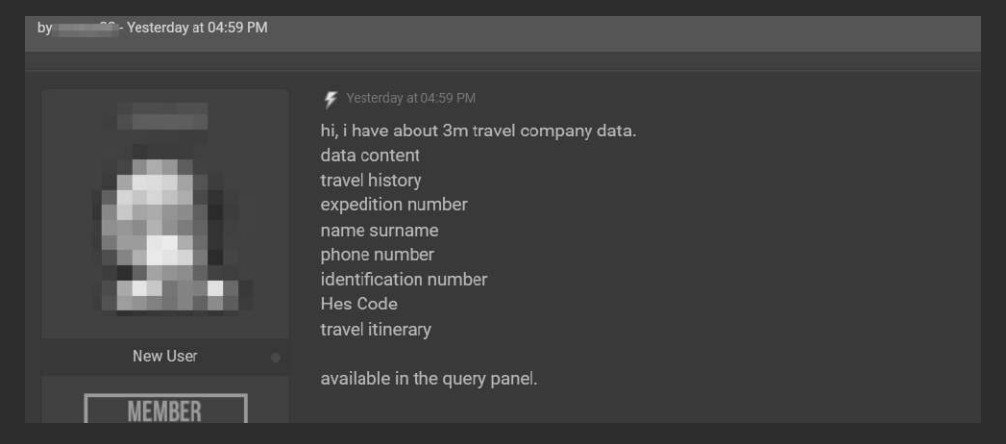Click the 'expedition number' line

coord(394,205)
